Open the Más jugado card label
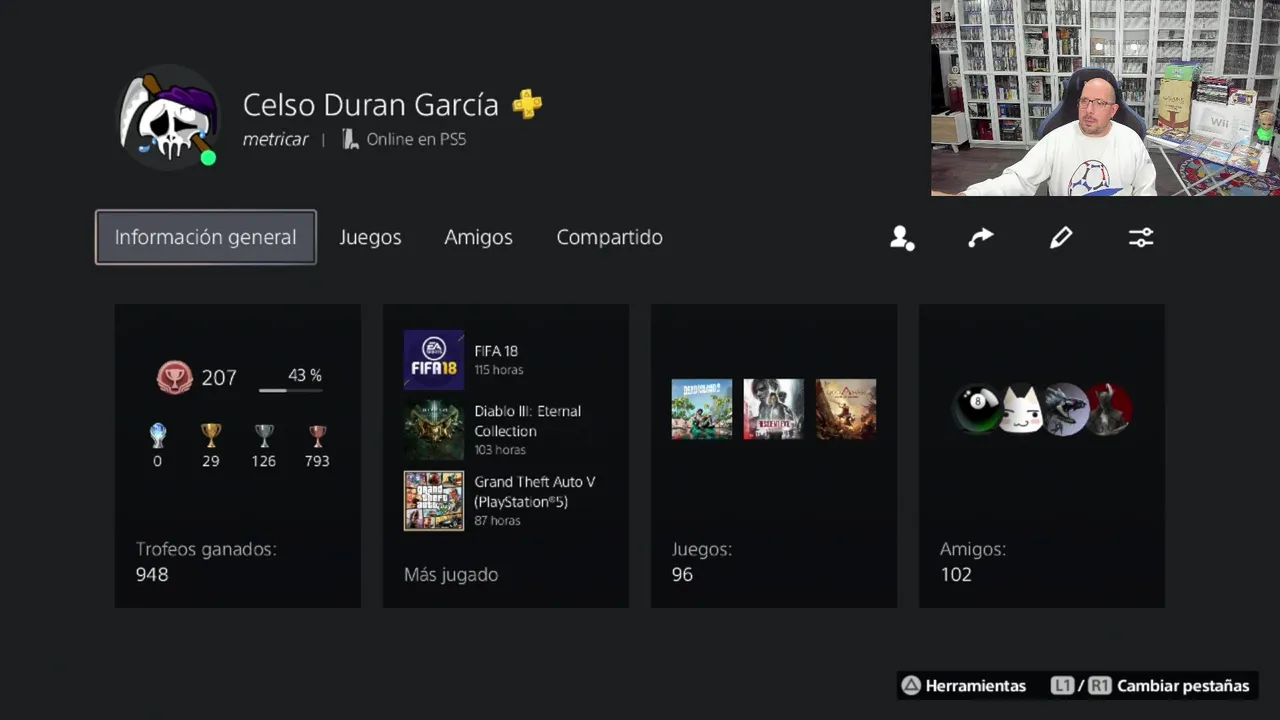The height and width of the screenshot is (720, 1280). 451,575
